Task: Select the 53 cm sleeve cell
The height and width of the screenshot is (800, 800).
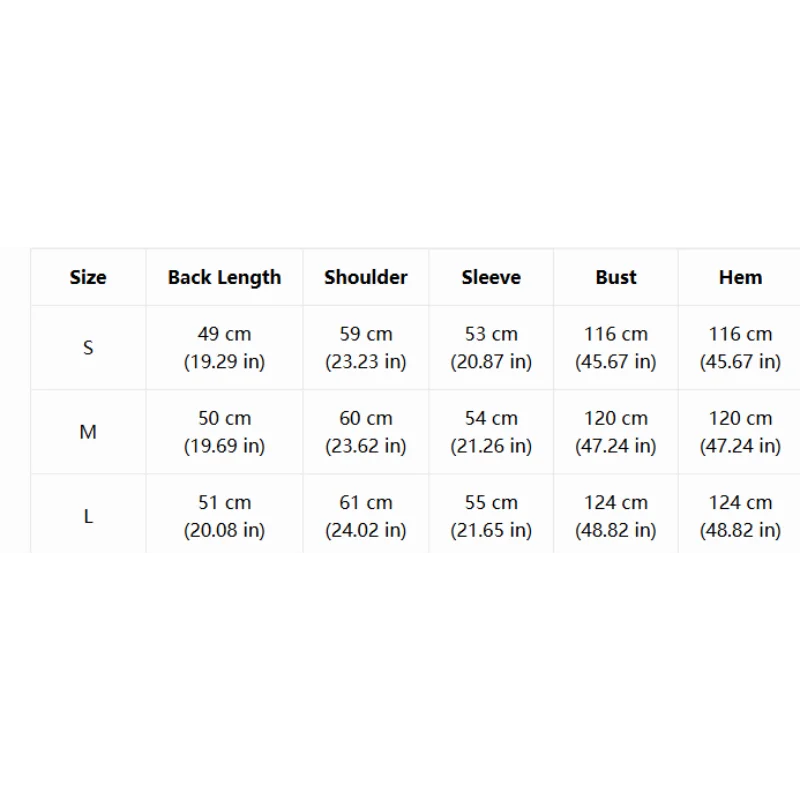Action: [491, 348]
